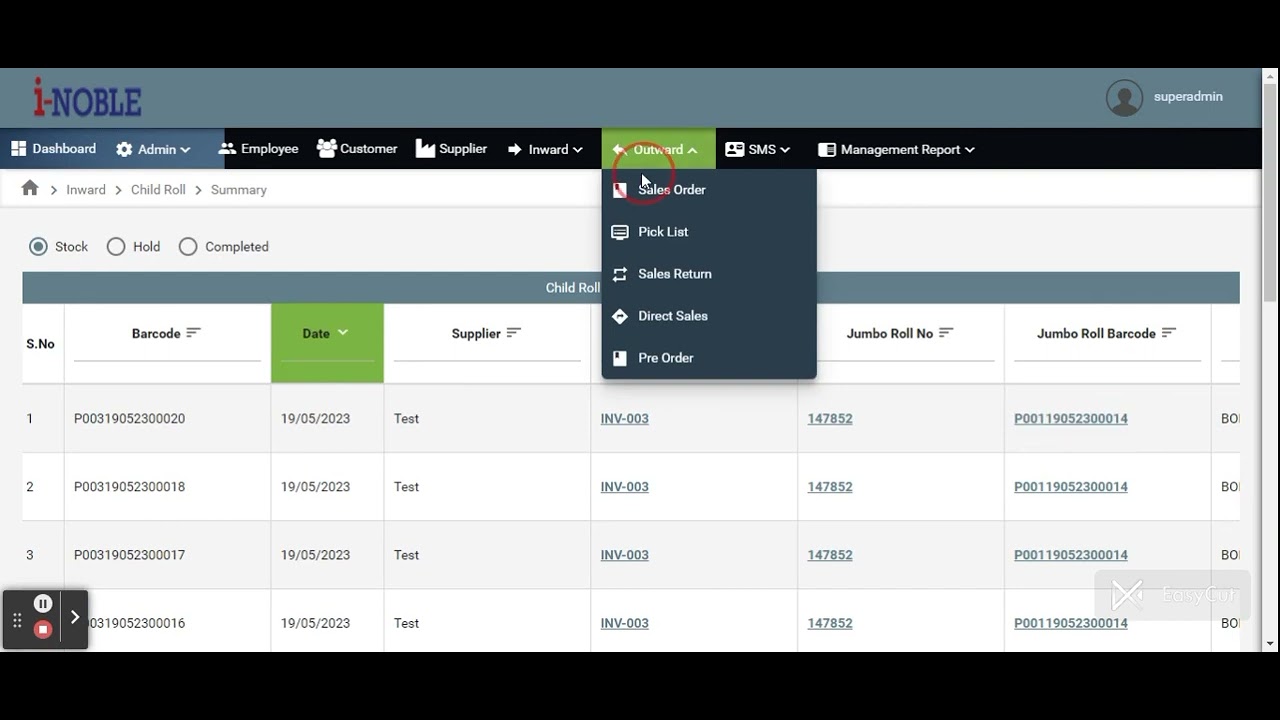Image resolution: width=1280 pixels, height=720 pixels.
Task: Toggle Date column sort order
Action: [x=343, y=332]
